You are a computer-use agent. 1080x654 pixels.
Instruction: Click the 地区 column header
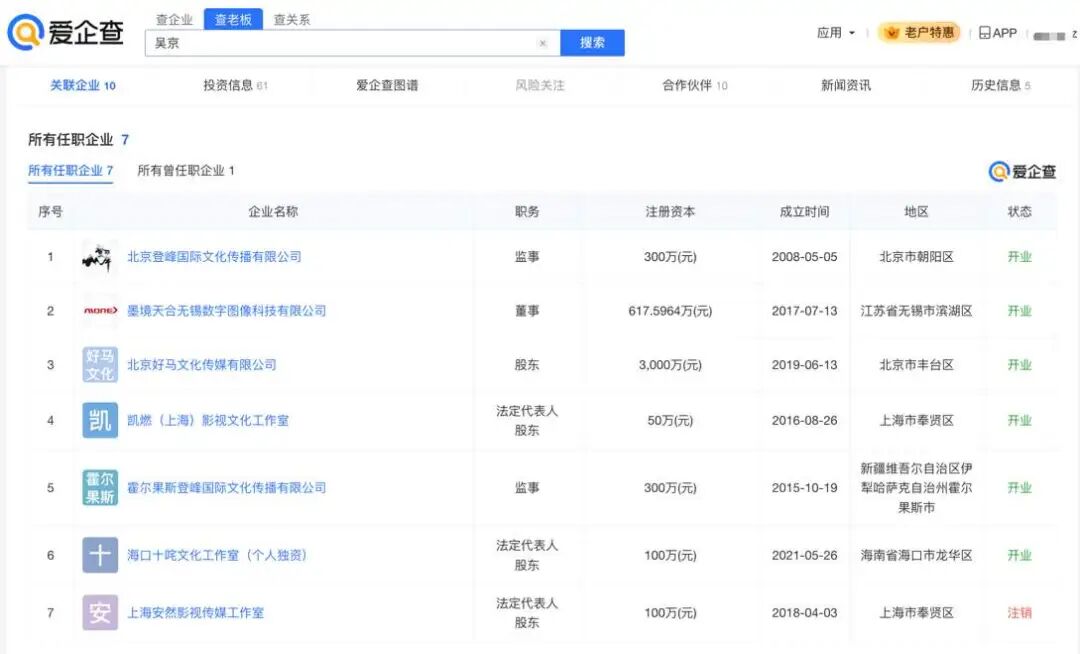[916, 211]
